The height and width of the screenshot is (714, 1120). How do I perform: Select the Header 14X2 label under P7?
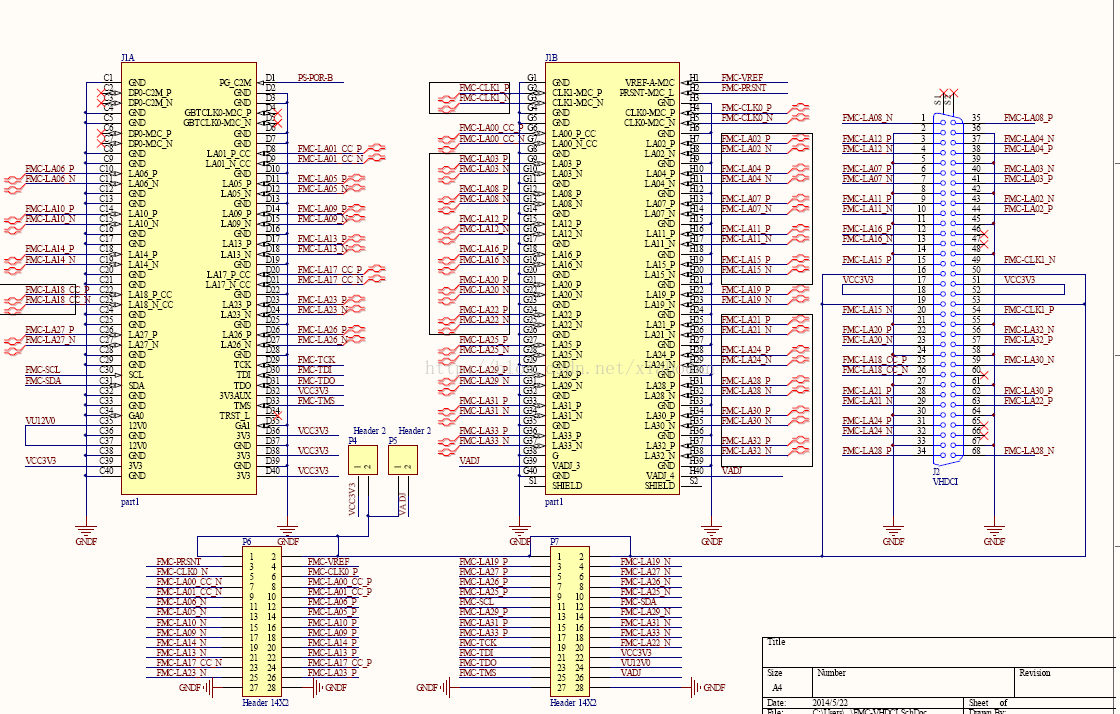(573, 703)
